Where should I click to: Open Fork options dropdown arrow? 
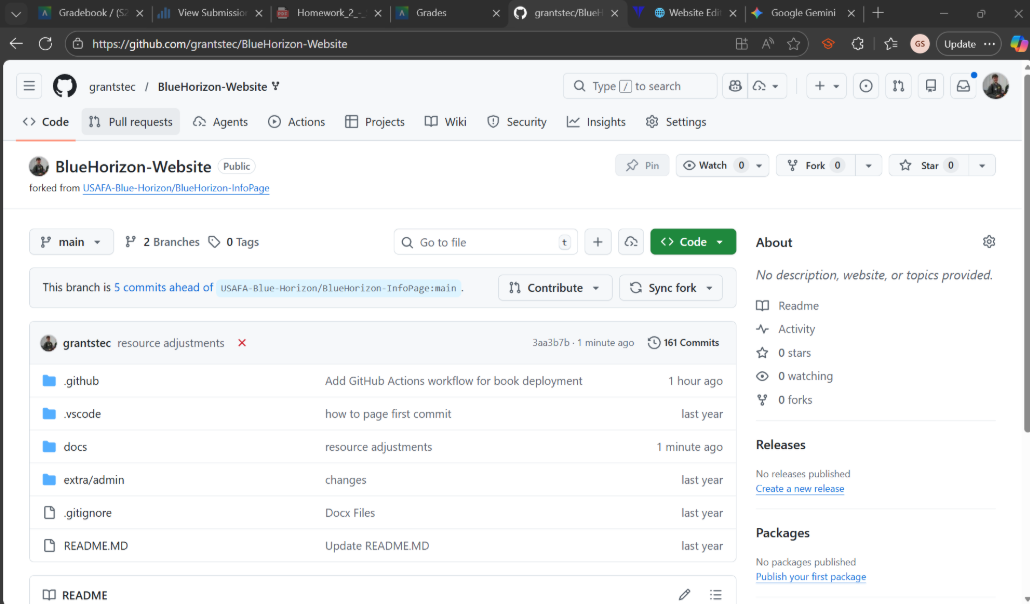click(x=868, y=166)
